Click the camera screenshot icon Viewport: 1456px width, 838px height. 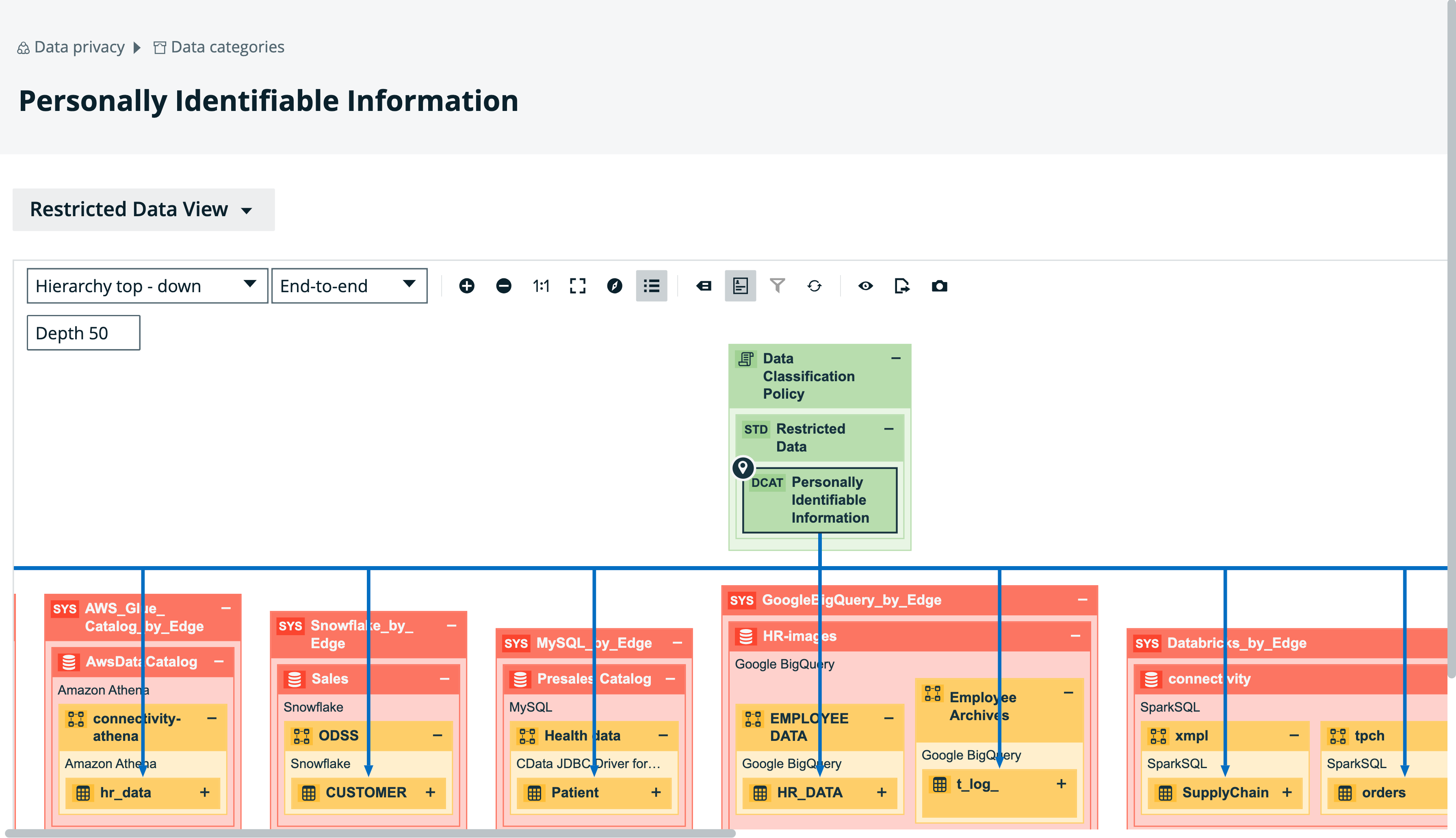pyautogui.click(x=939, y=286)
